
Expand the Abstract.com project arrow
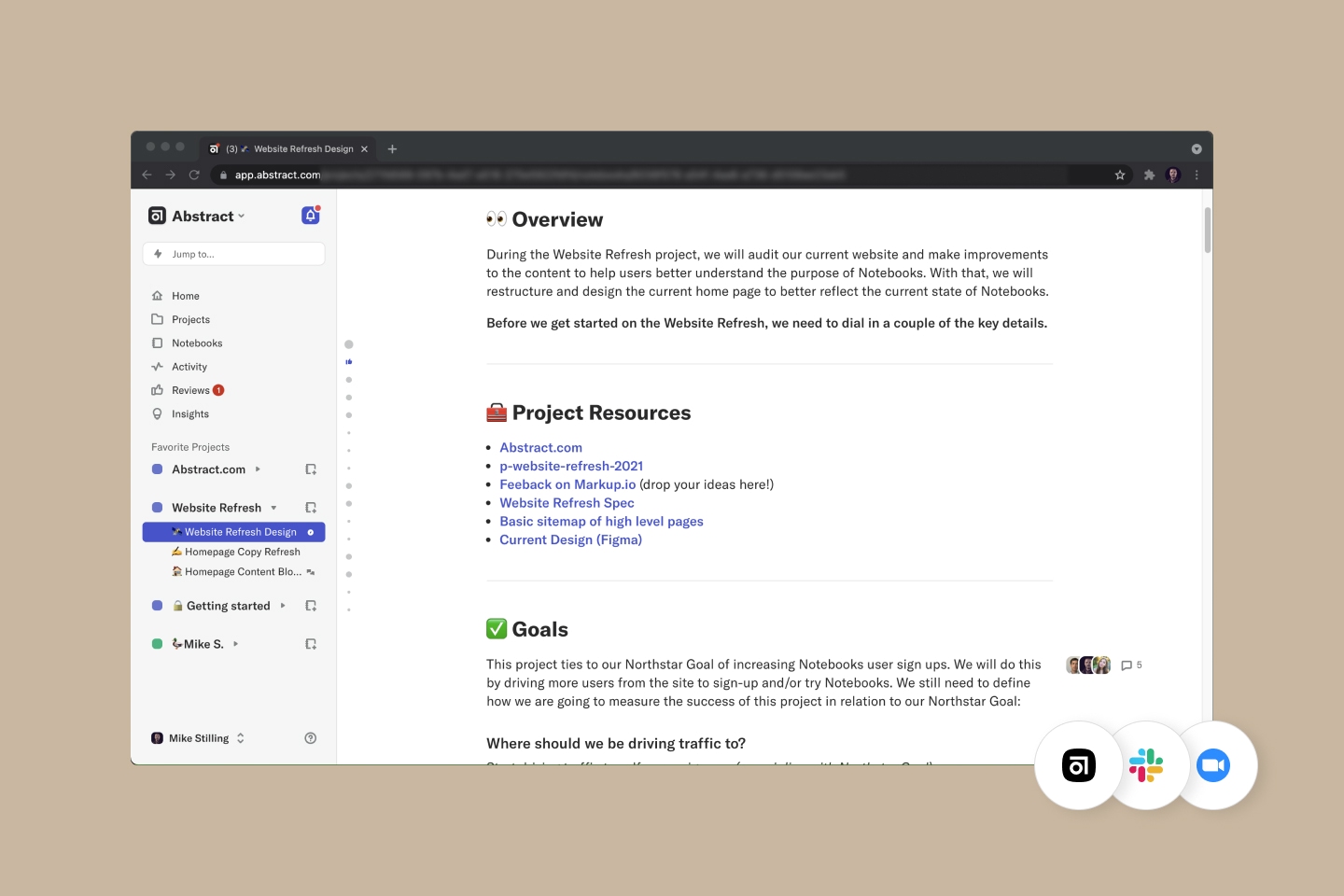258,469
